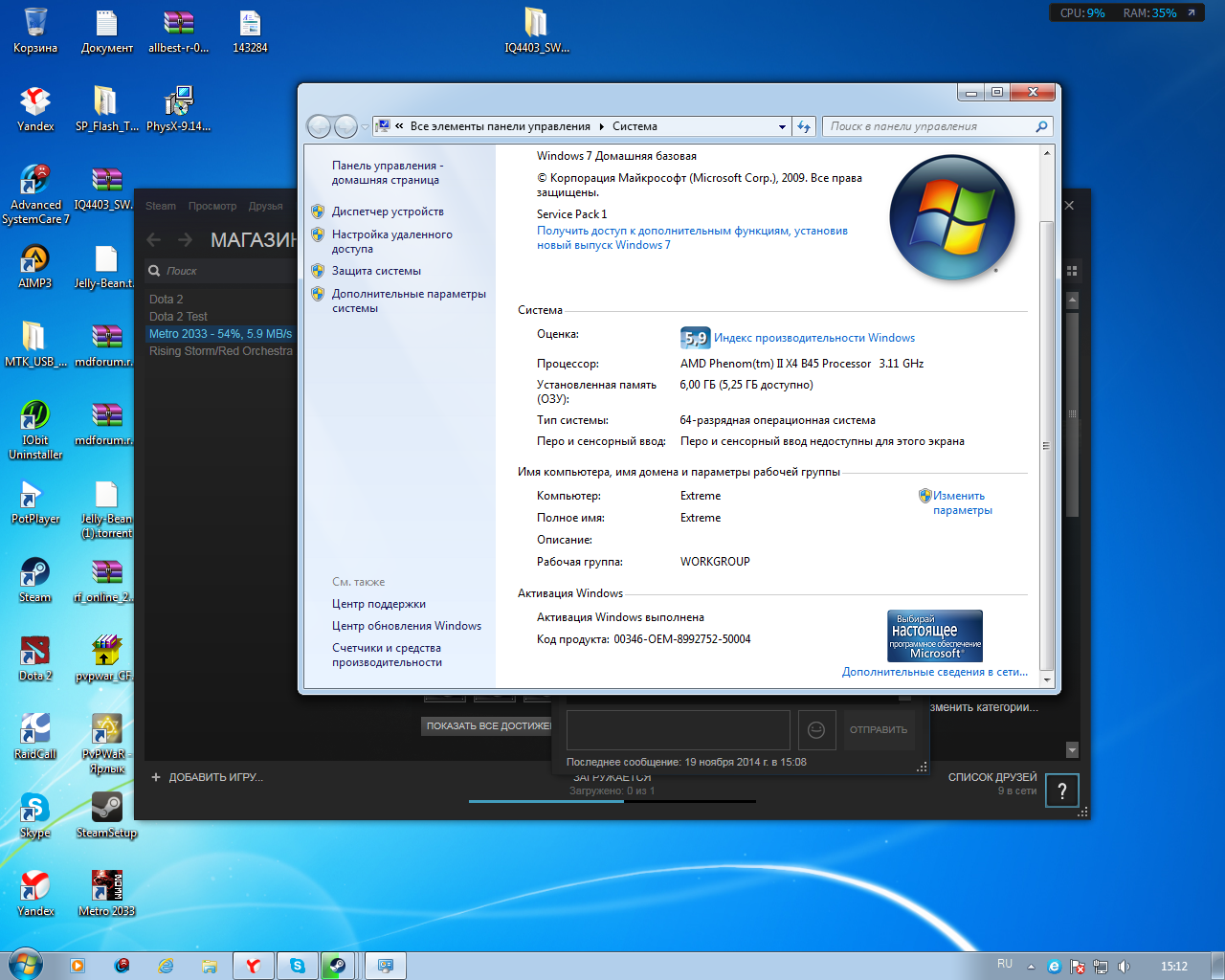Screen dimensions: 1225x980
Task: Open the pvpwar_GF desktop icon
Action: pyautogui.click(x=105, y=658)
